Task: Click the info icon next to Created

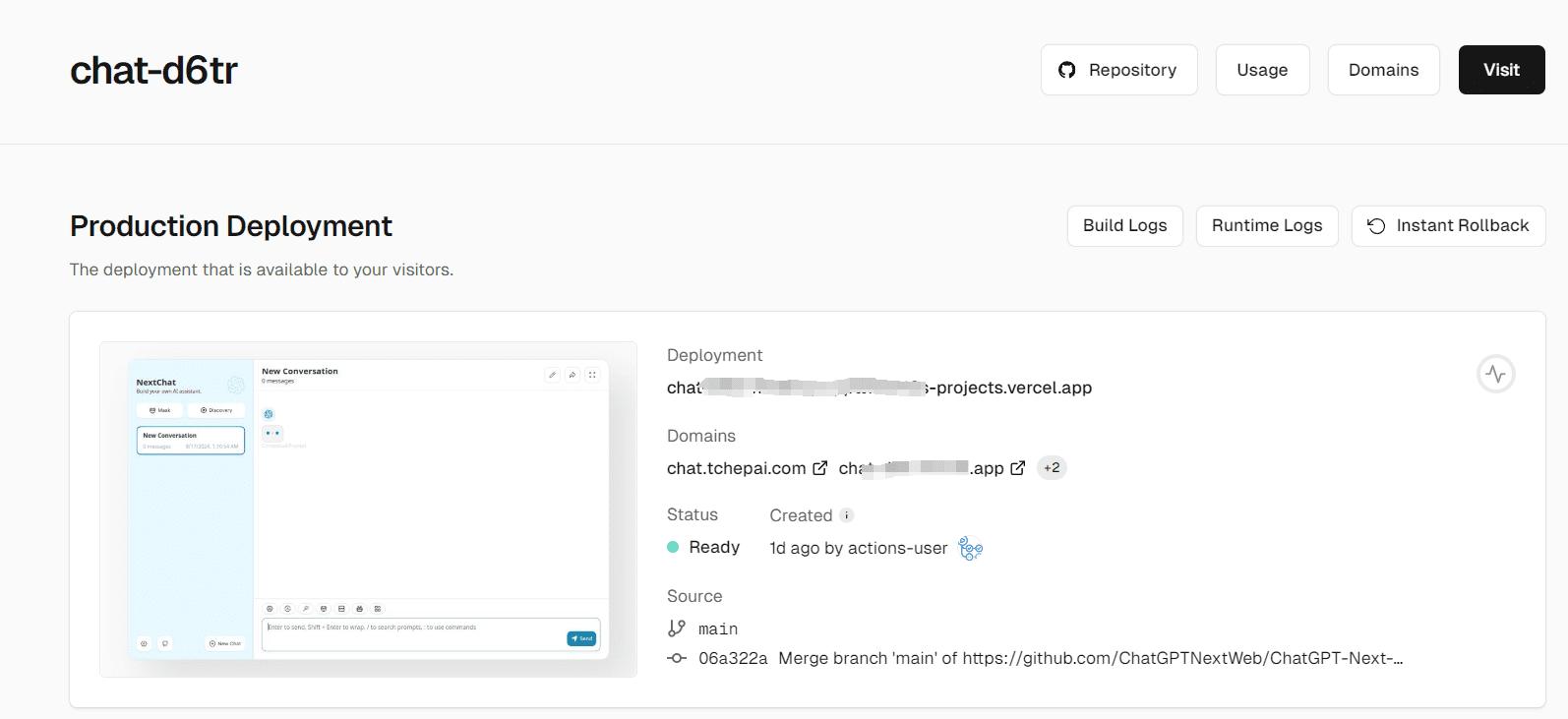Action: pyautogui.click(x=846, y=515)
